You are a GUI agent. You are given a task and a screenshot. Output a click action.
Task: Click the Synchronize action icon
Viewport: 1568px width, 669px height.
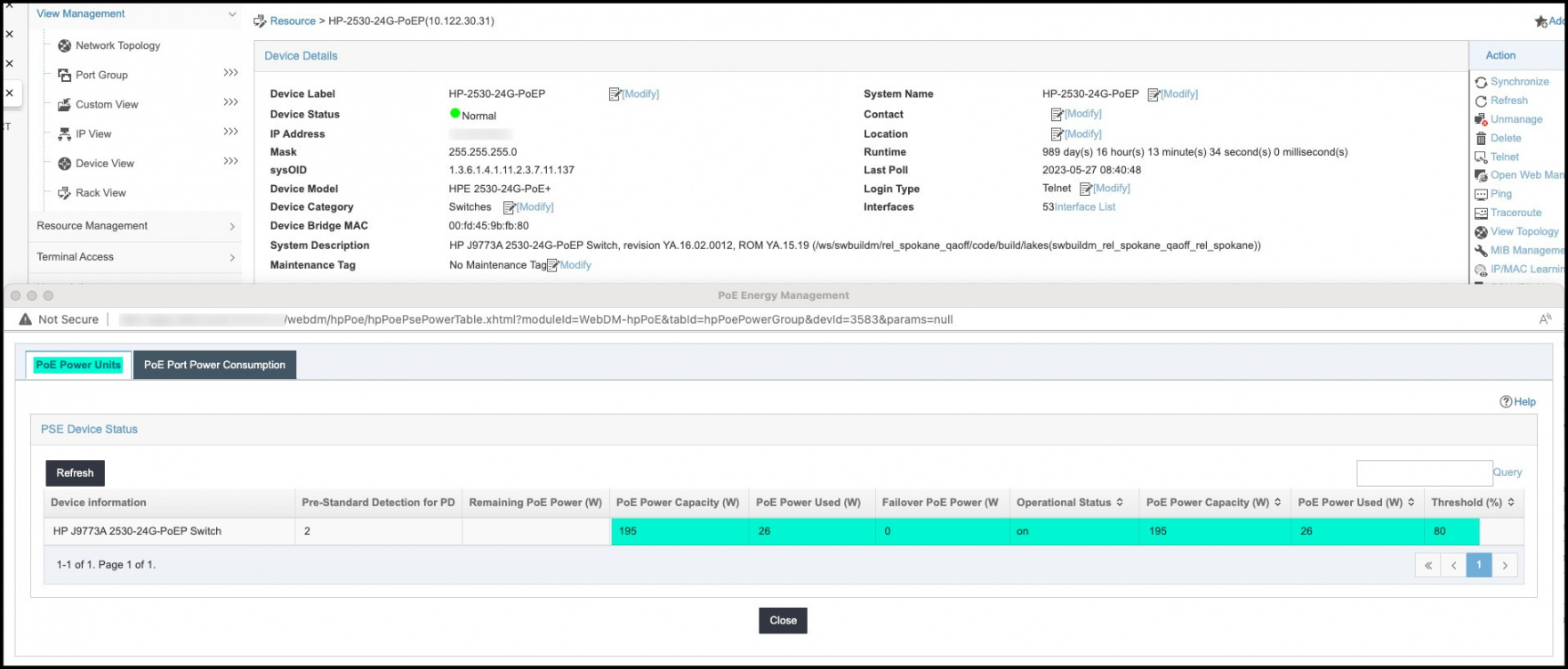(1481, 82)
